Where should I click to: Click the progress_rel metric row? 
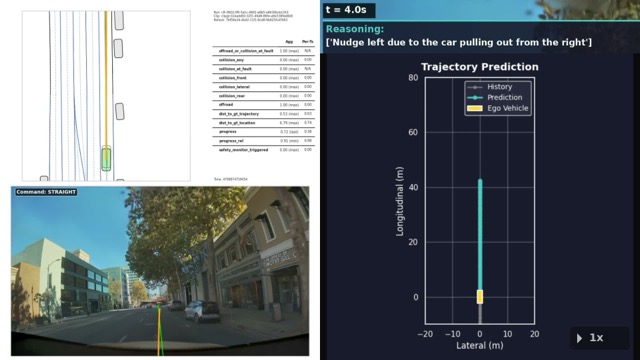click(x=264, y=141)
